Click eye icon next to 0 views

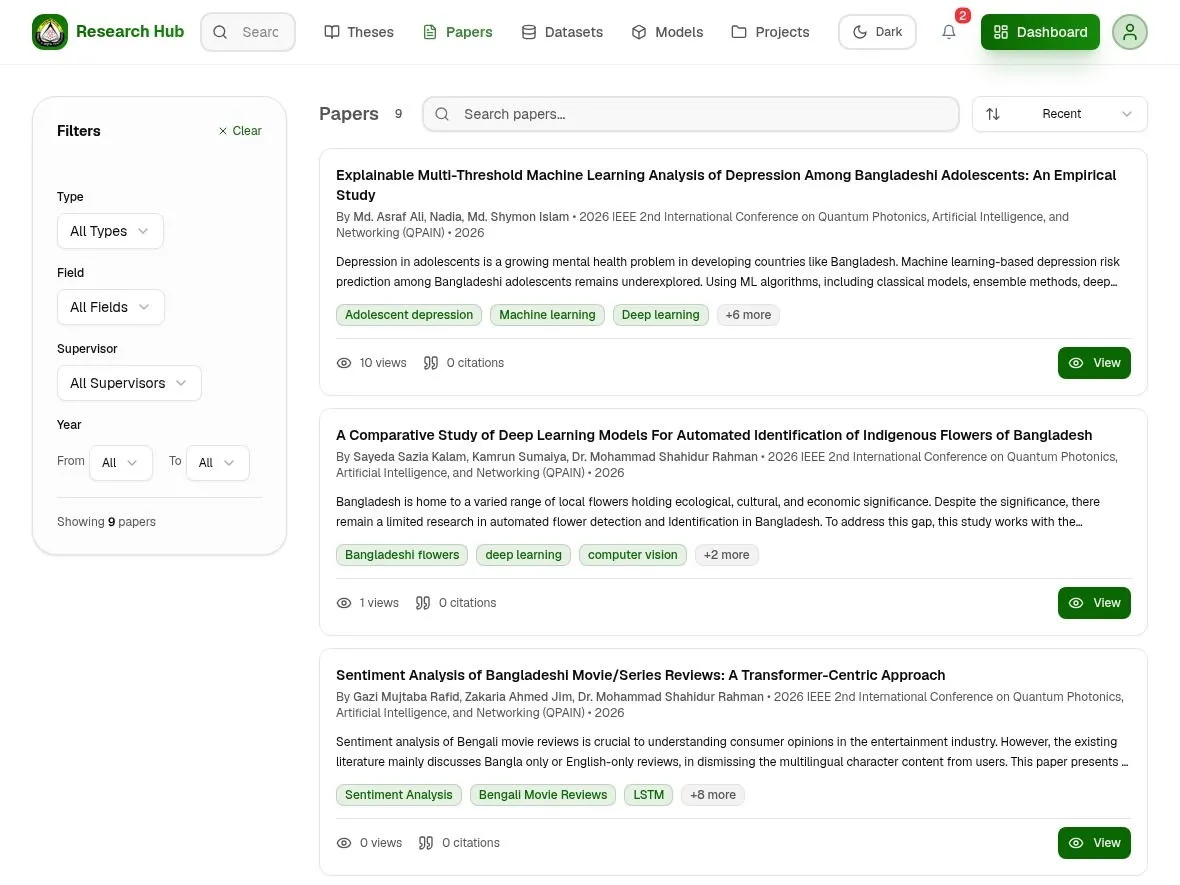tap(344, 843)
